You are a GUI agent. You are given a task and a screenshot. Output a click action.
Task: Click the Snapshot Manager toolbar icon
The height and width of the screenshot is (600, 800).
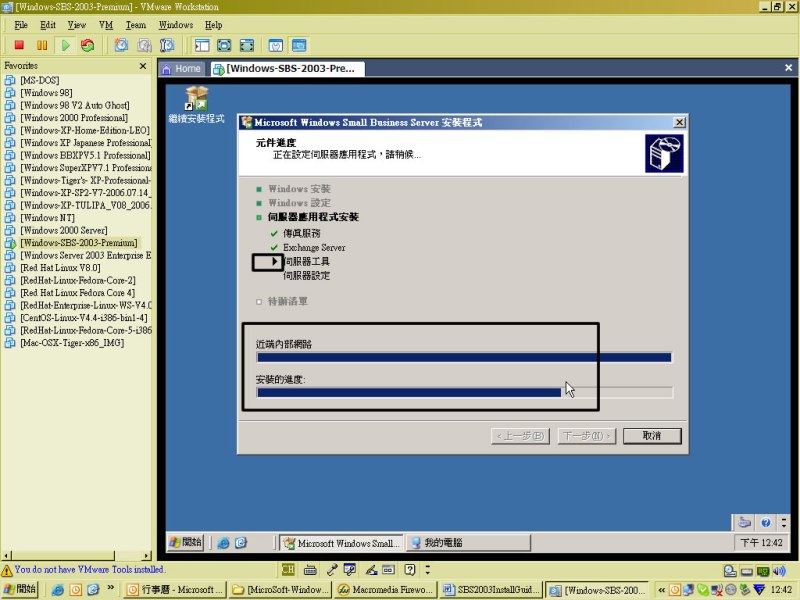[167, 45]
